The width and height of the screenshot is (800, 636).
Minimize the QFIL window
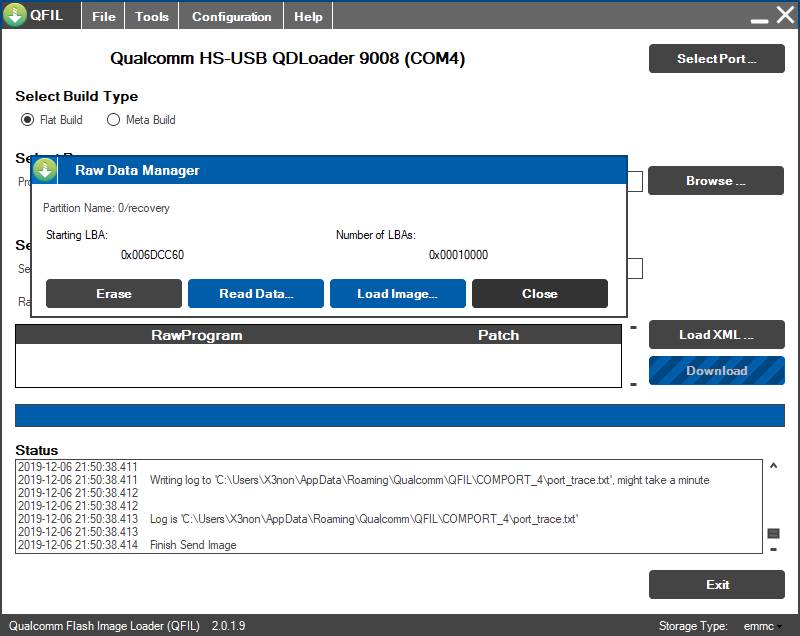(759, 20)
